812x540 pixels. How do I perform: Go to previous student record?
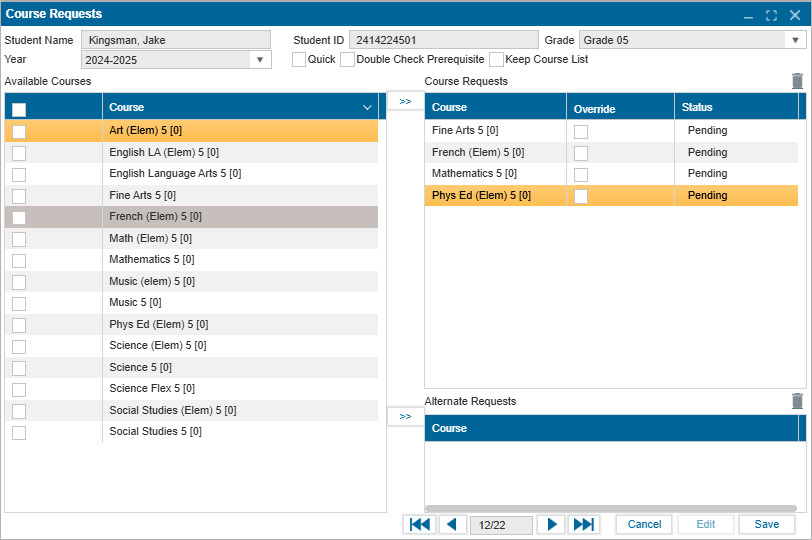point(452,525)
